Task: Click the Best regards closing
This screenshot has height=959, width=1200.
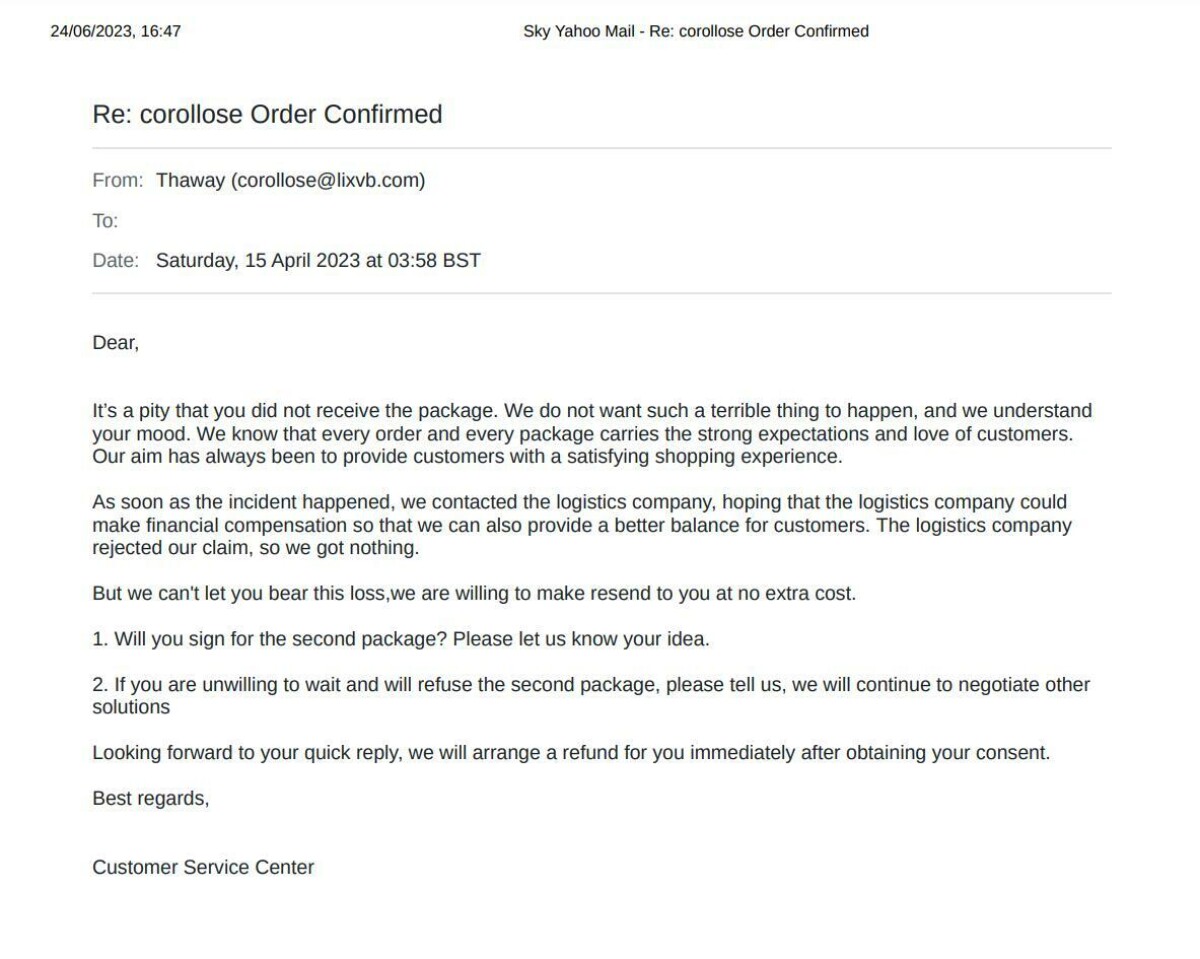Action: click(x=150, y=798)
